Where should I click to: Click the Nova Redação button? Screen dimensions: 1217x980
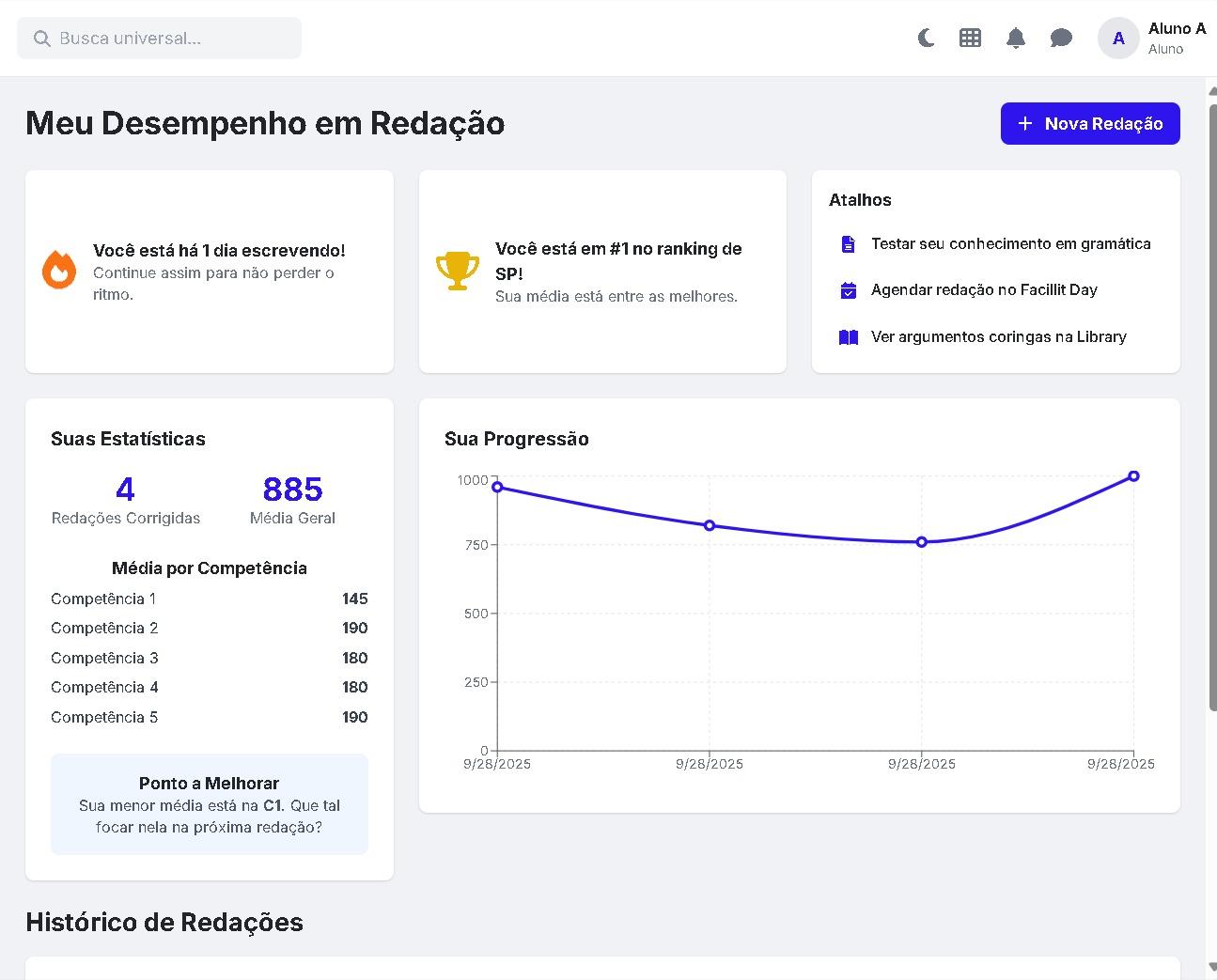[x=1089, y=124]
